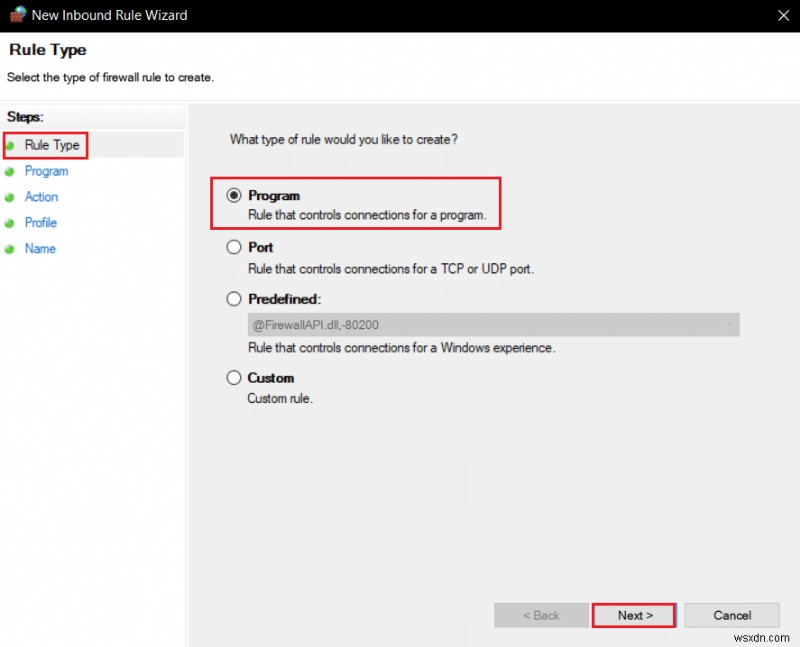Open the Program step from the sidebar
The image size is (800, 647).
click(x=46, y=171)
